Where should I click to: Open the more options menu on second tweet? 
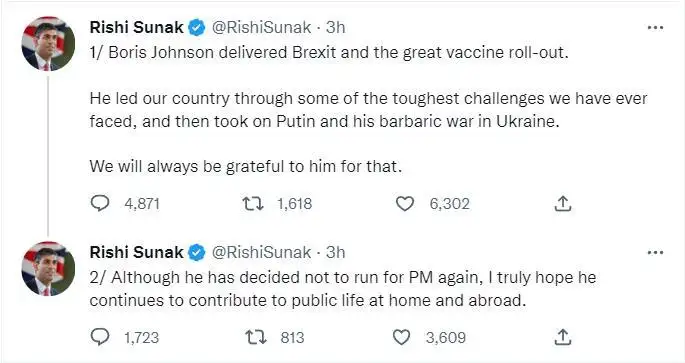[655, 252]
